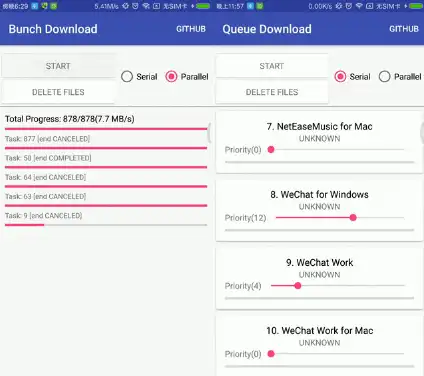Open GITHUB link in Queue Download

click(x=404, y=29)
